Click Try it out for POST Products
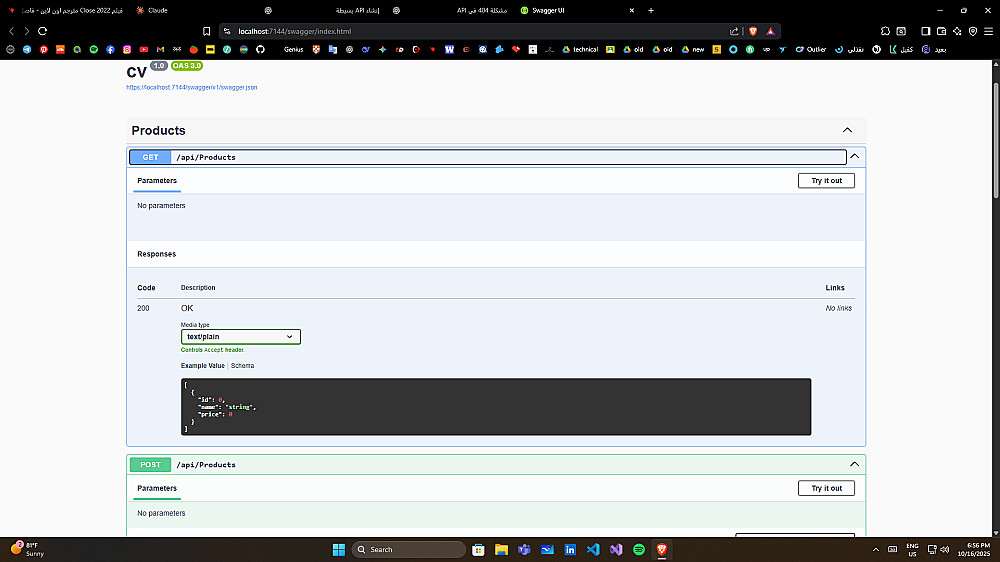 tap(827, 488)
